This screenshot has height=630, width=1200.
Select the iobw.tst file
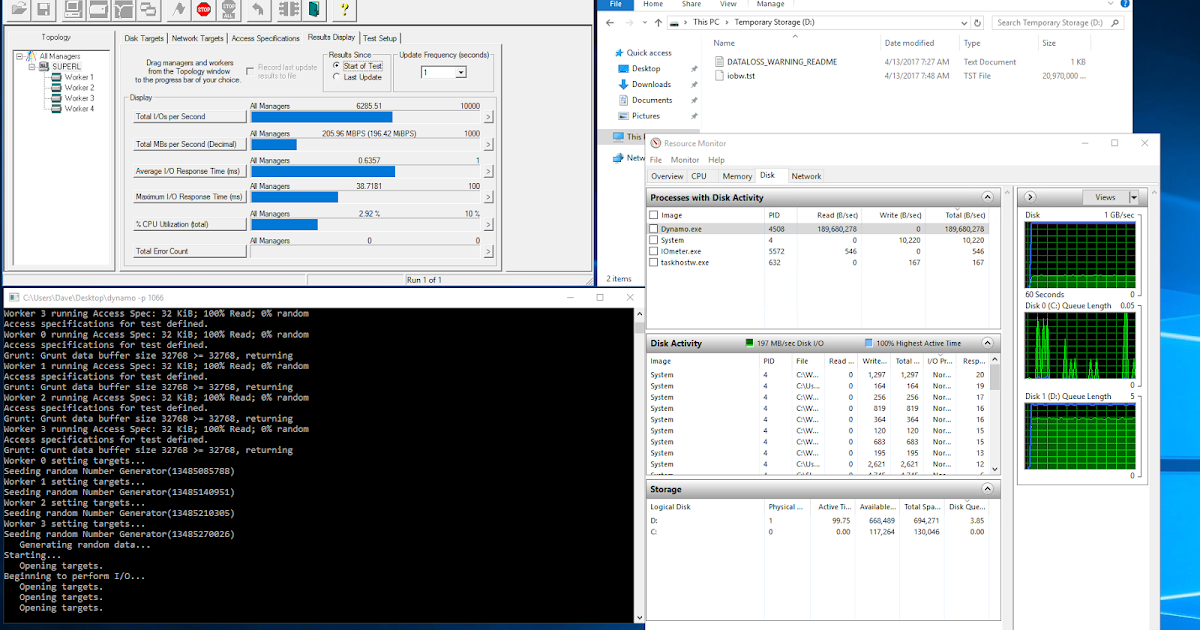(x=734, y=76)
